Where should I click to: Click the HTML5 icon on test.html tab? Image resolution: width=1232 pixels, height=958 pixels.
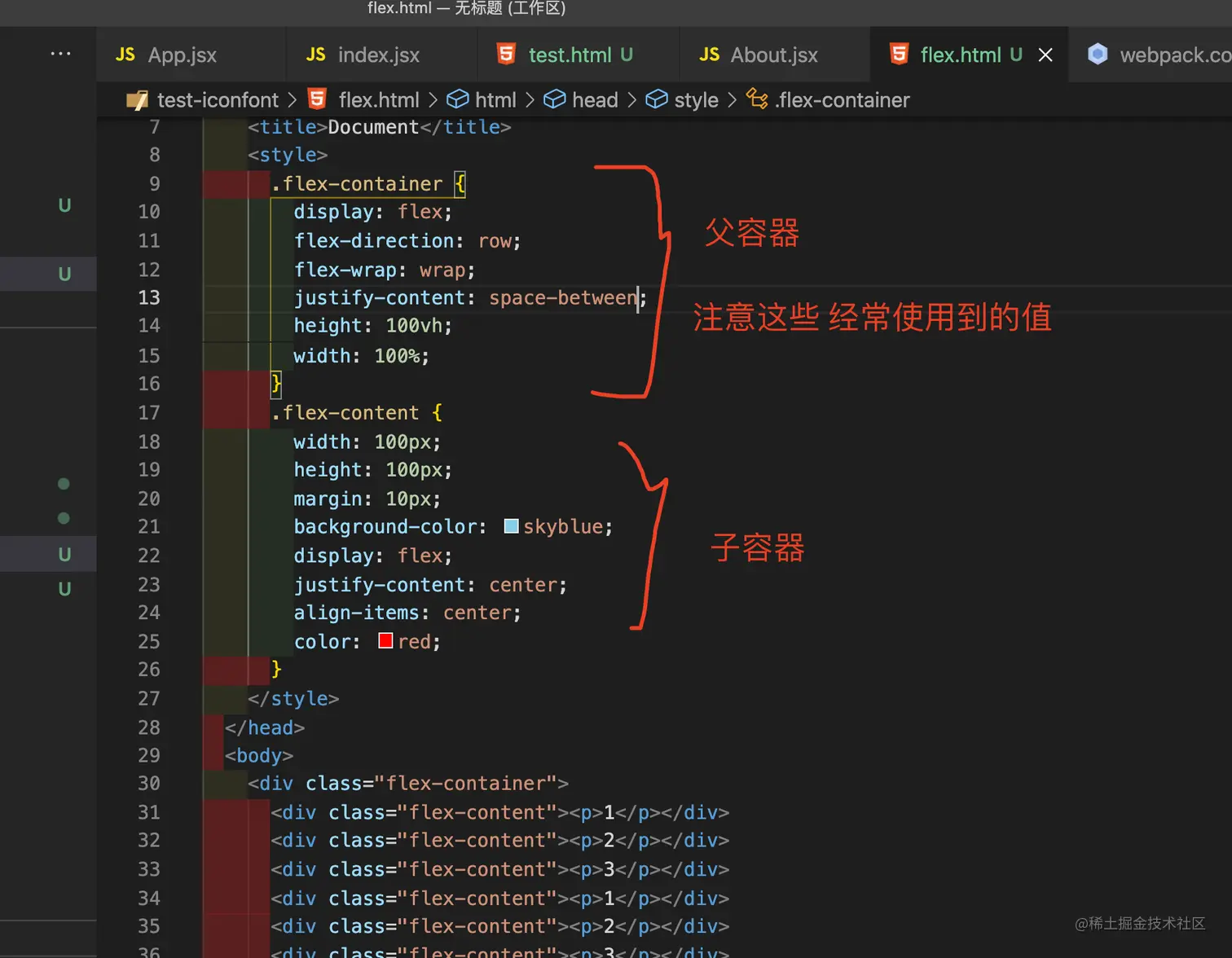click(506, 54)
